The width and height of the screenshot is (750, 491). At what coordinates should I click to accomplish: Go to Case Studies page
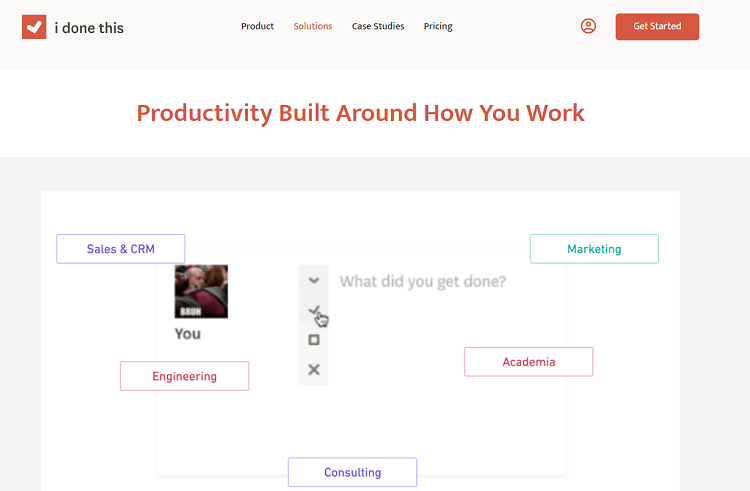point(378,26)
